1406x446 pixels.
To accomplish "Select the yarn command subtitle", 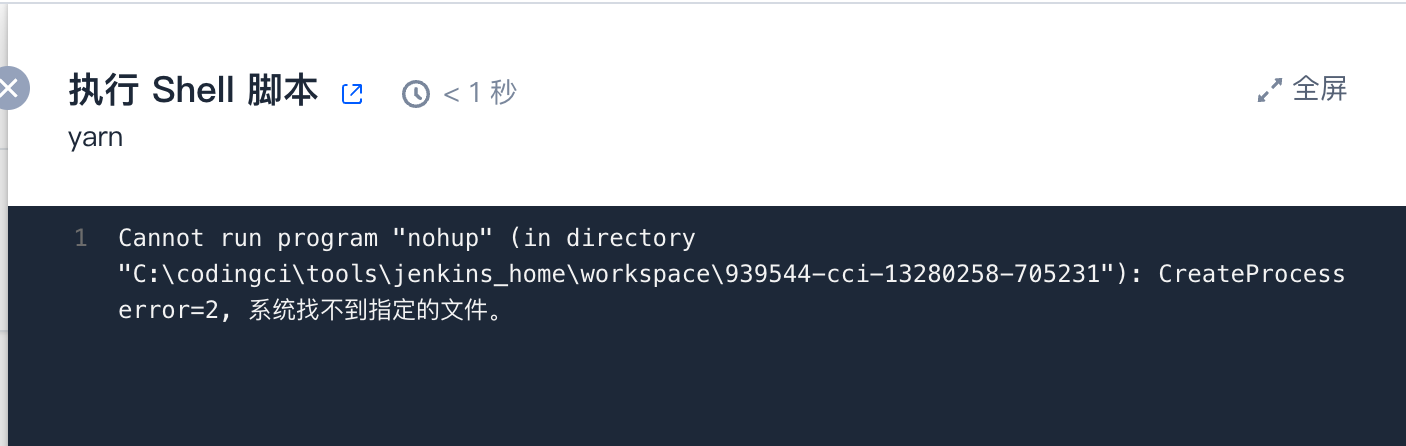I will click(x=95, y=138).
